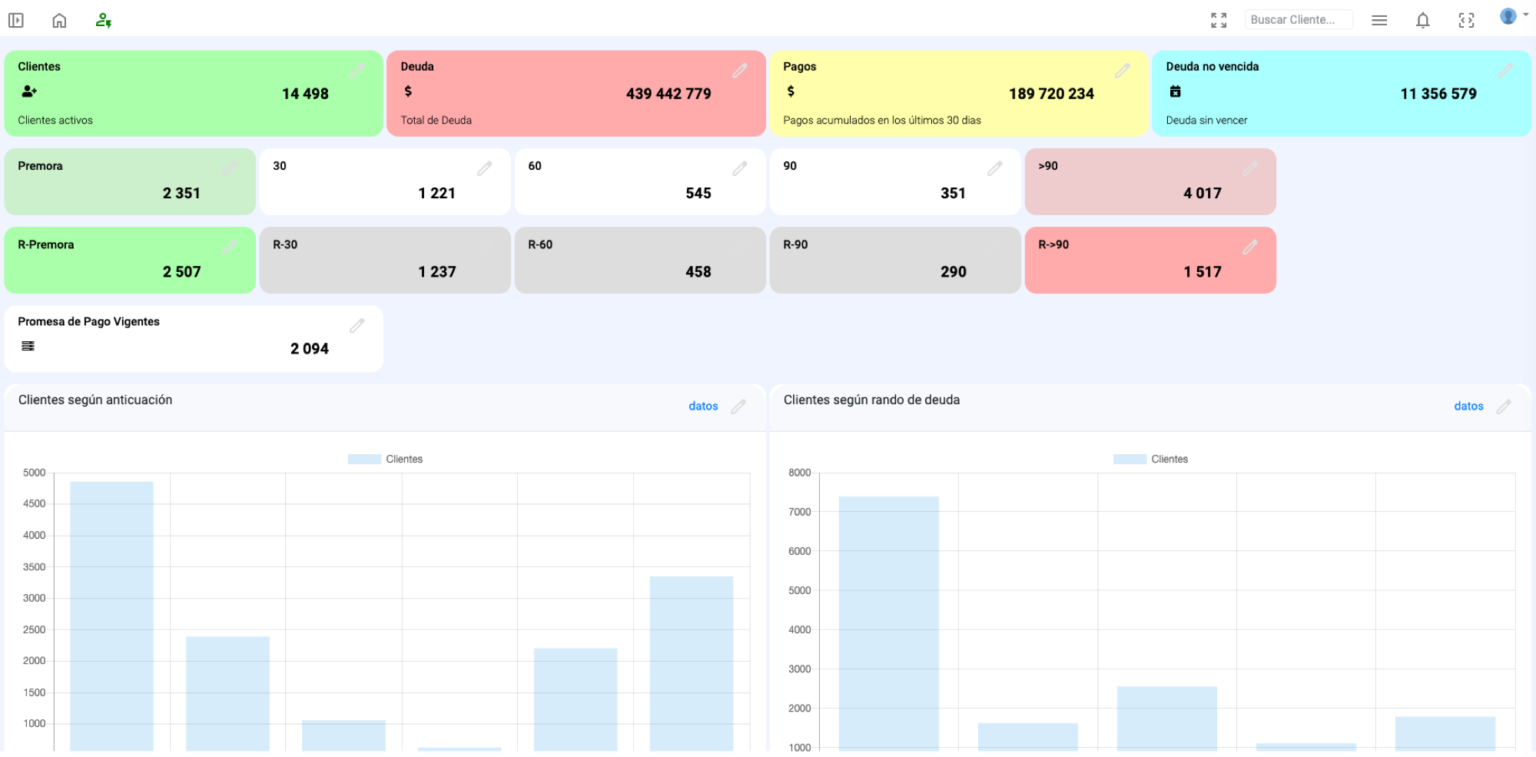Select the Premora card
Image resolution: width=1536 pixels, height=757 pixels.
coord(130,181)
